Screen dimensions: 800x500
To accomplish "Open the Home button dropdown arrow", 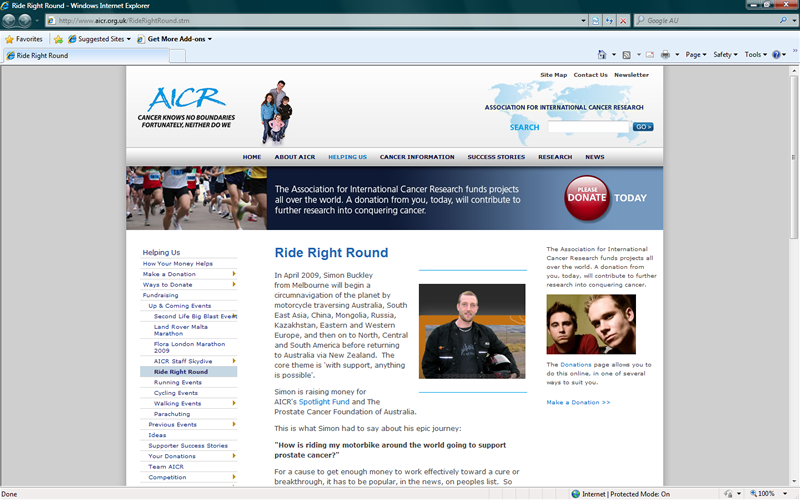I will 614,55.
